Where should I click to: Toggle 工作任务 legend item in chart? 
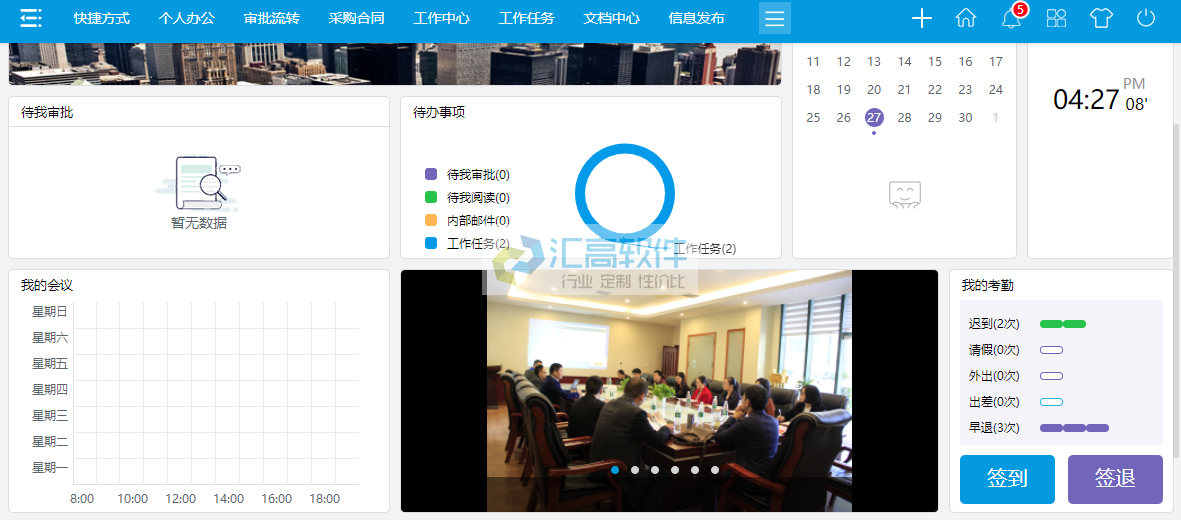tap(468, 243)
